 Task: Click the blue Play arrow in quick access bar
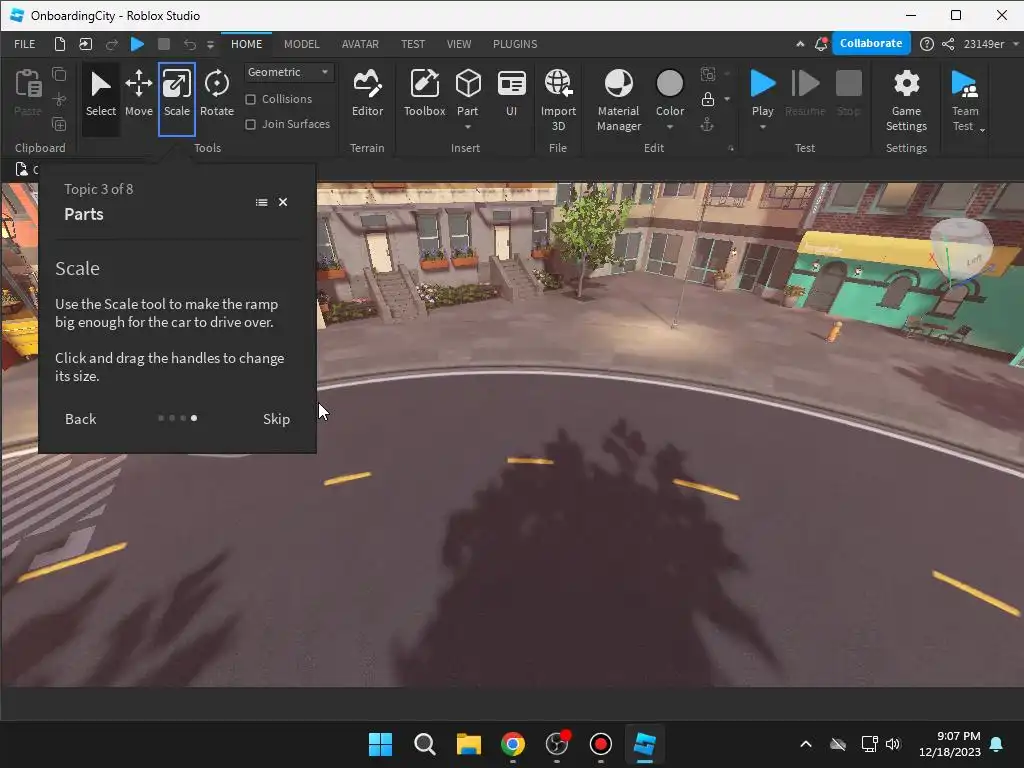click(x=137, y=44)
